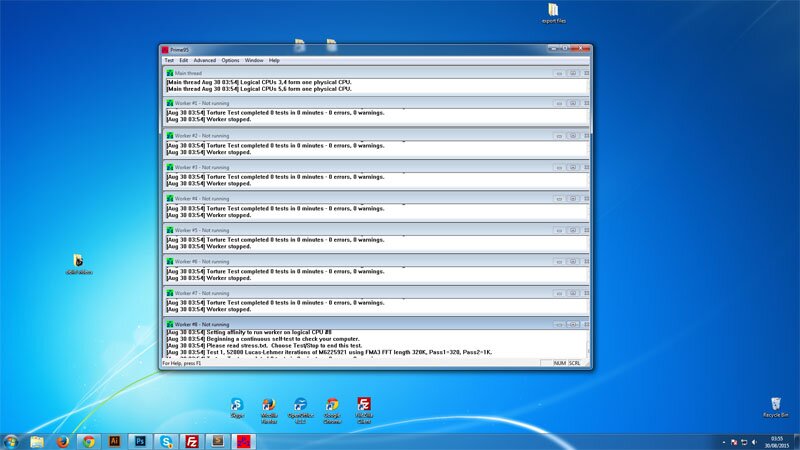
Task: Open the Options menu in Prime95
Action: (x=230, y=60)
